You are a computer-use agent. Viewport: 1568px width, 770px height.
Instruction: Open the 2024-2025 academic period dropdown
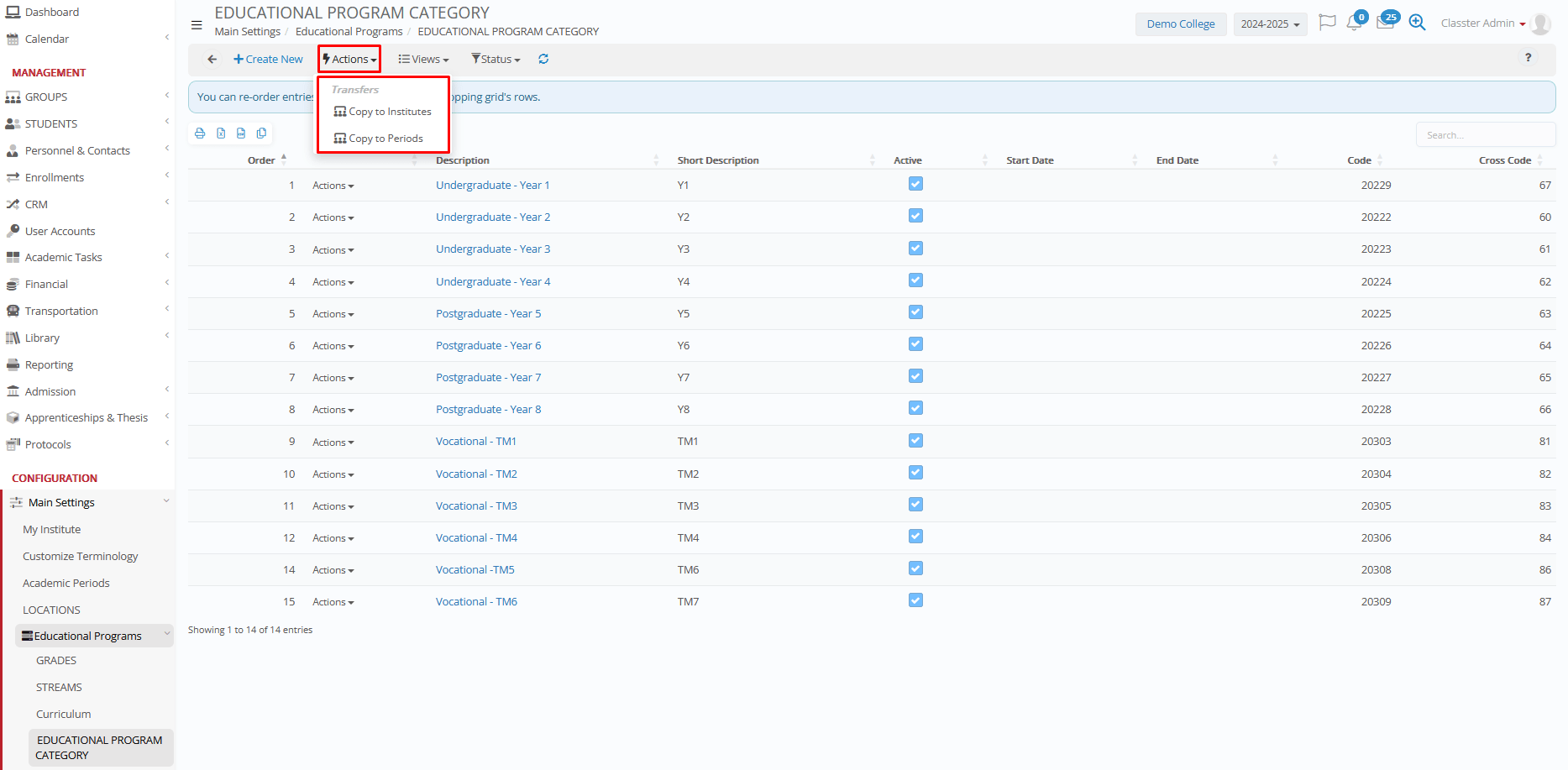1270,24
